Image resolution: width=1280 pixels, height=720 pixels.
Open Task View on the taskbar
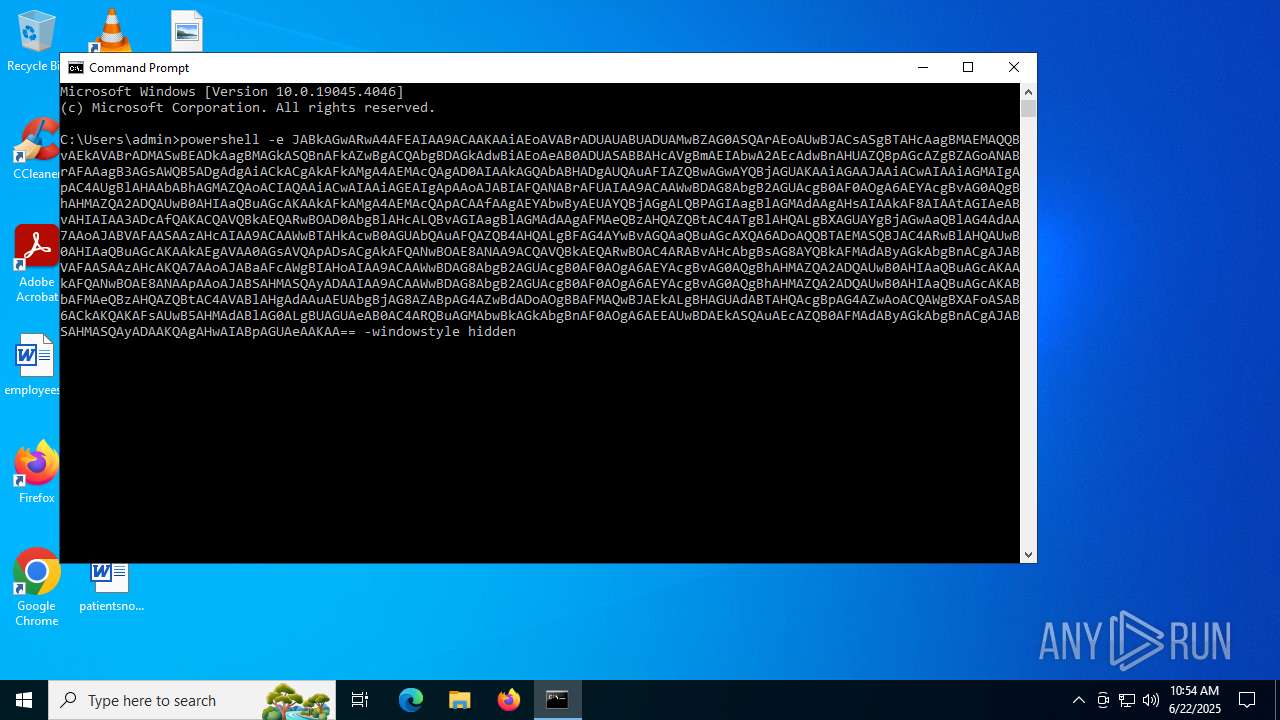(x=360, y=700)
